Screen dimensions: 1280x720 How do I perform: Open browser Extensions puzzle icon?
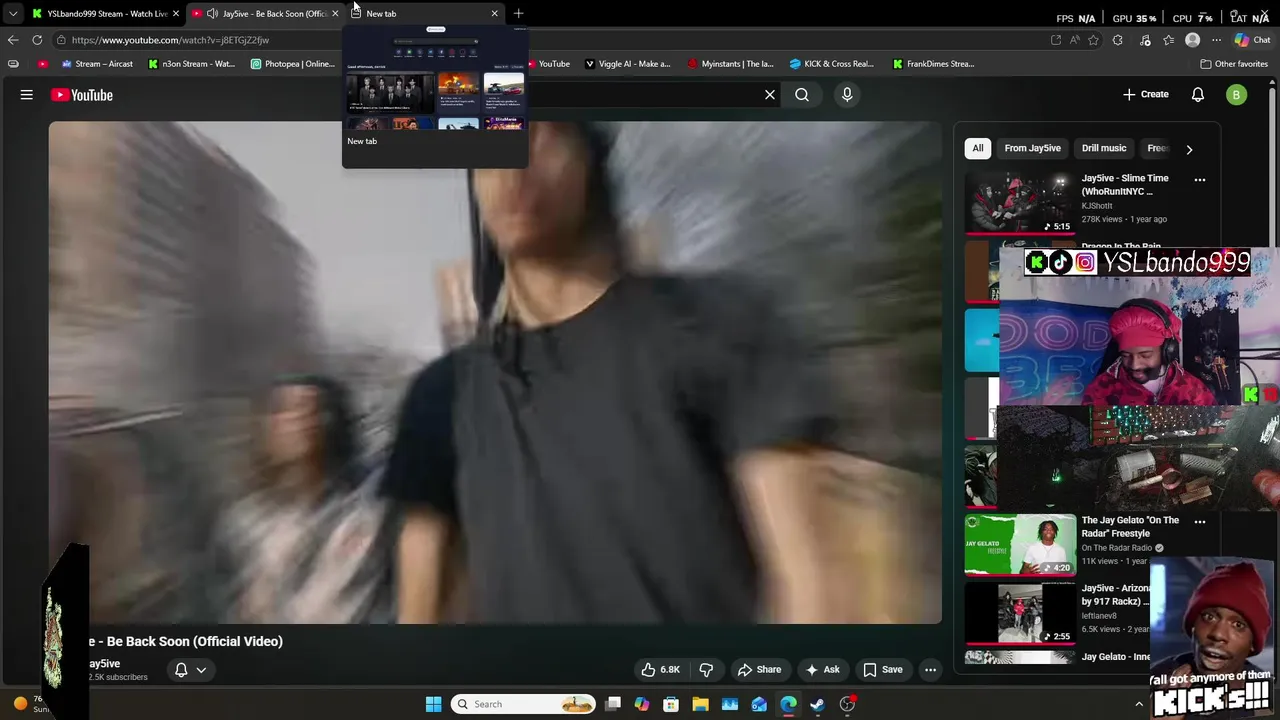pos(1118,40)
